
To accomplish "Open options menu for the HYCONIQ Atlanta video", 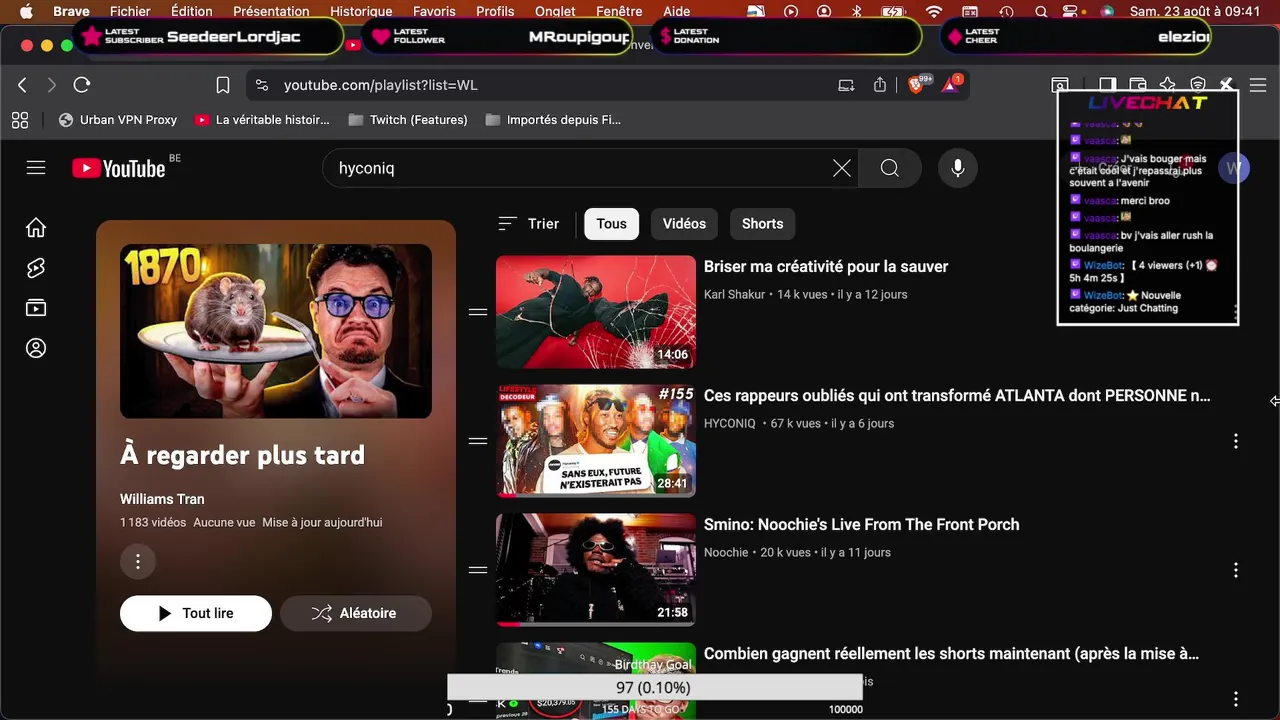I will tap(1236, 441).
